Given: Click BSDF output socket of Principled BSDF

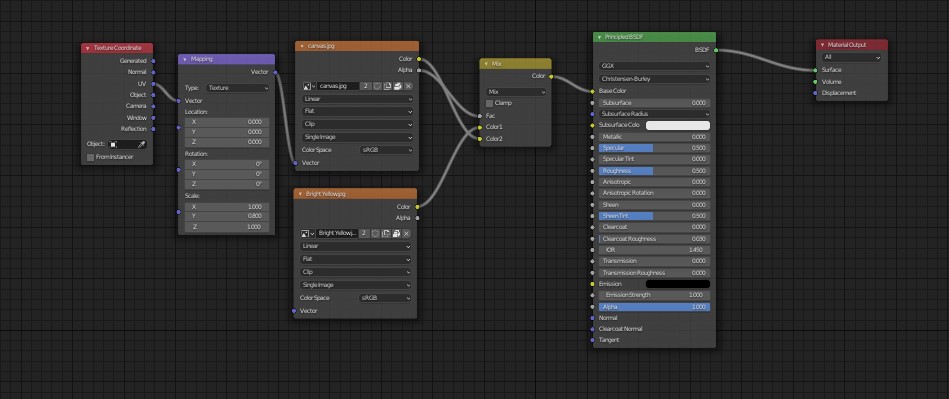Looking at the screenshot, I should (x=716, y=50).
